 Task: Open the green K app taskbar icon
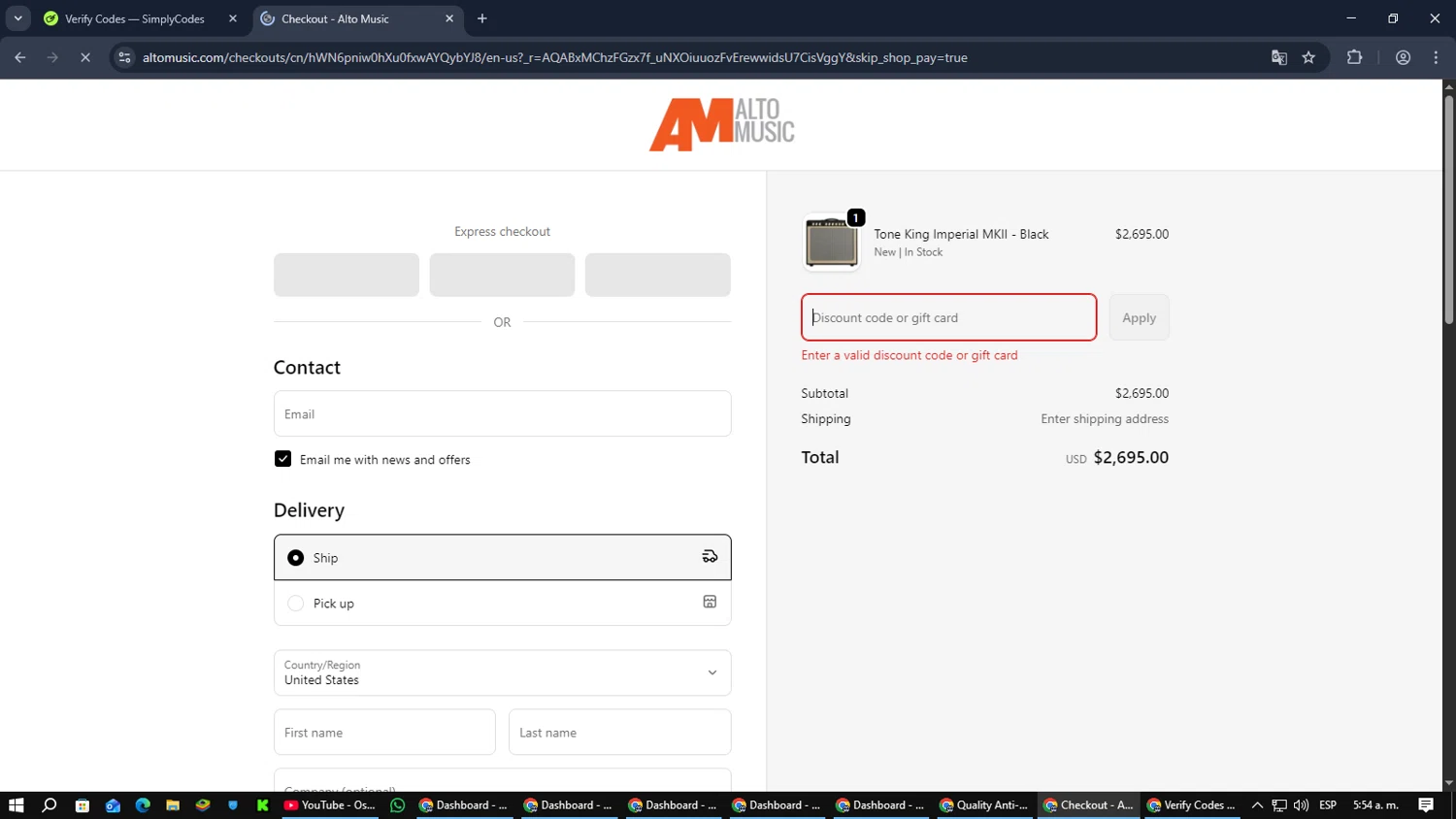263,805
